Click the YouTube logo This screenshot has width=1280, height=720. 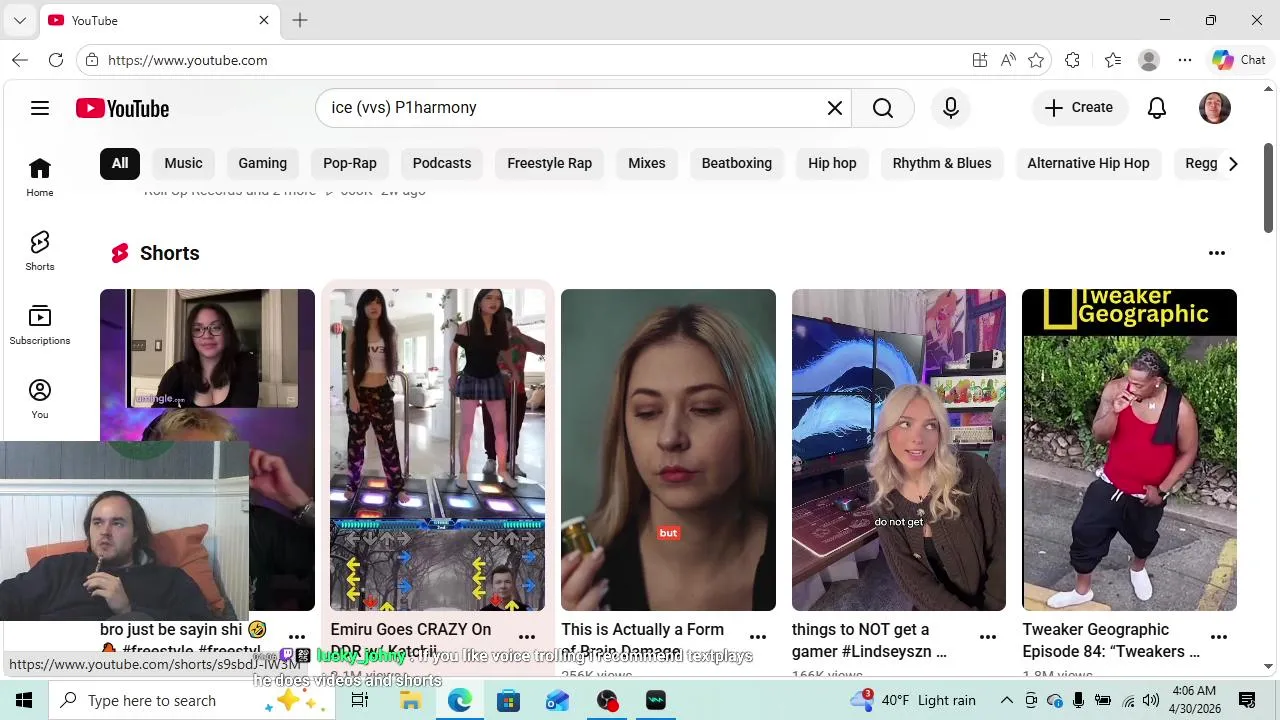[122, 108]
